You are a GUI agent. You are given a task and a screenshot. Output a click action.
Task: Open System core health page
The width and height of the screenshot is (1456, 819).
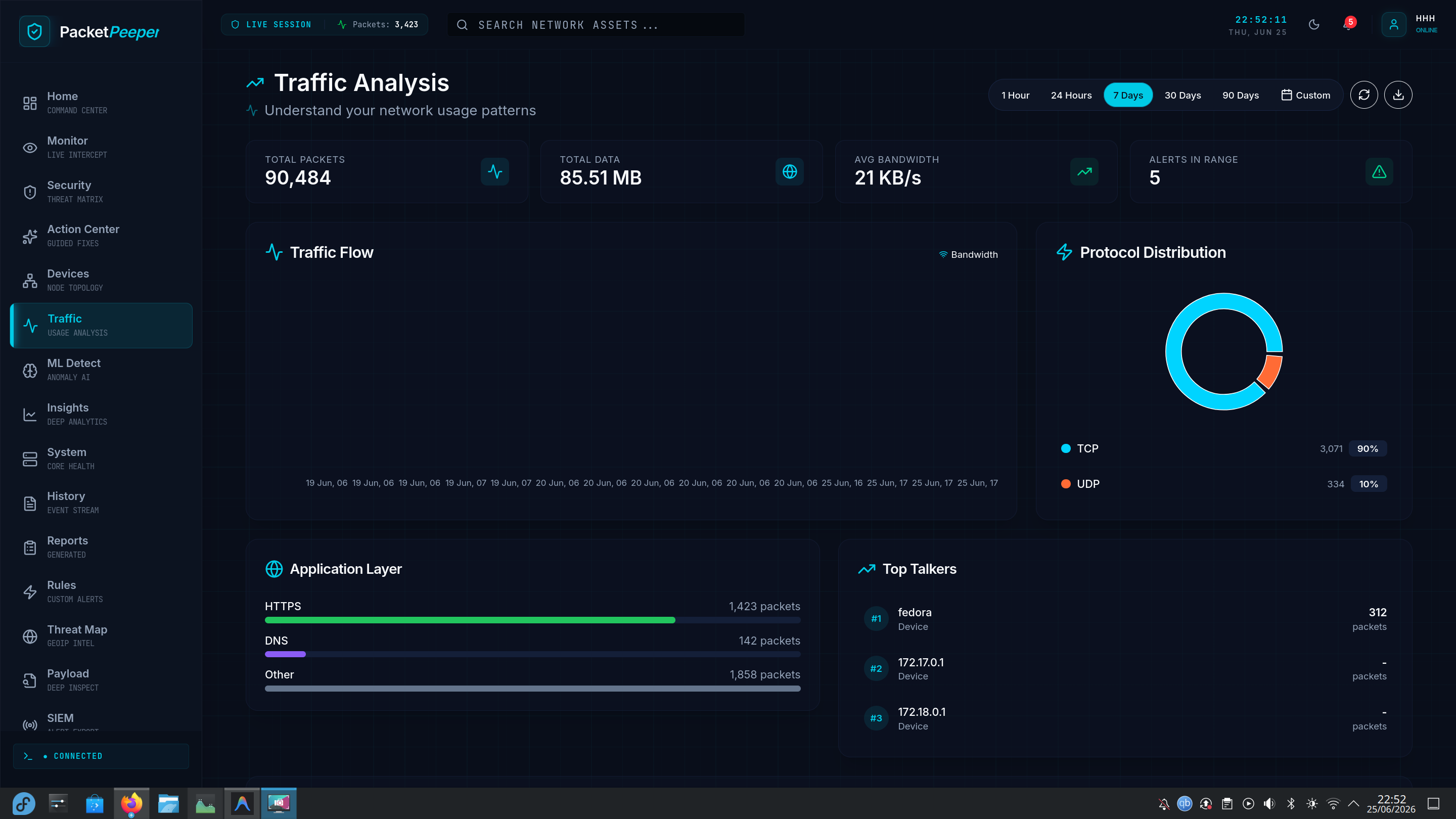coord(101,459)
